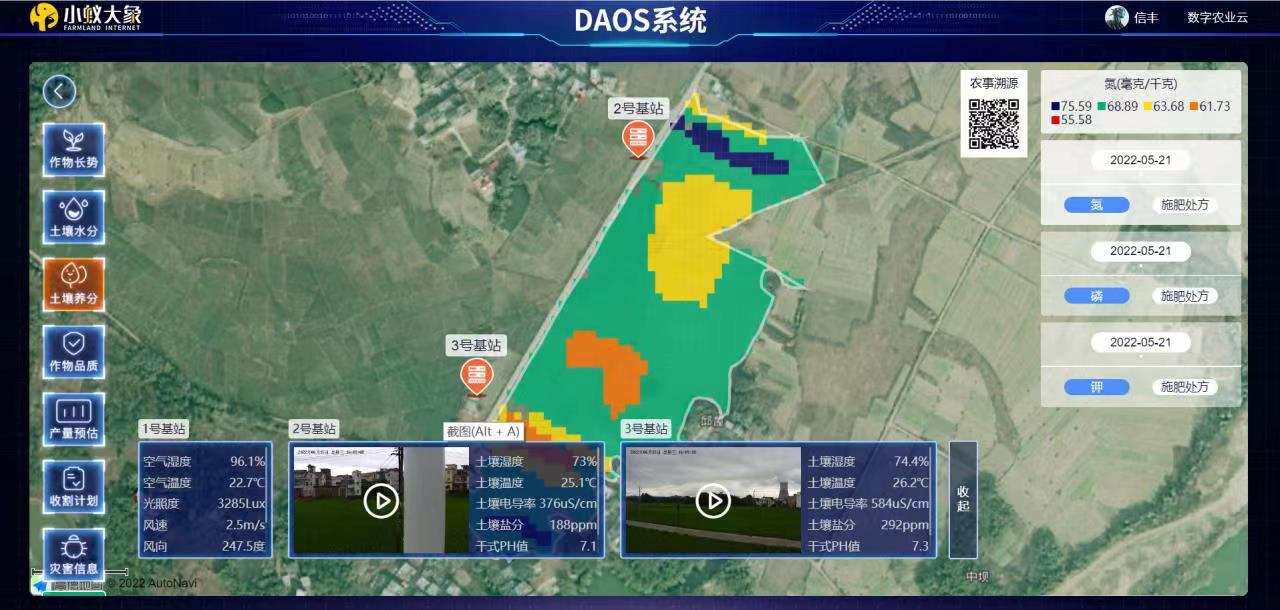
Task: Select the 土壤水分 soil moisture icon
Action: coord(73,217)
